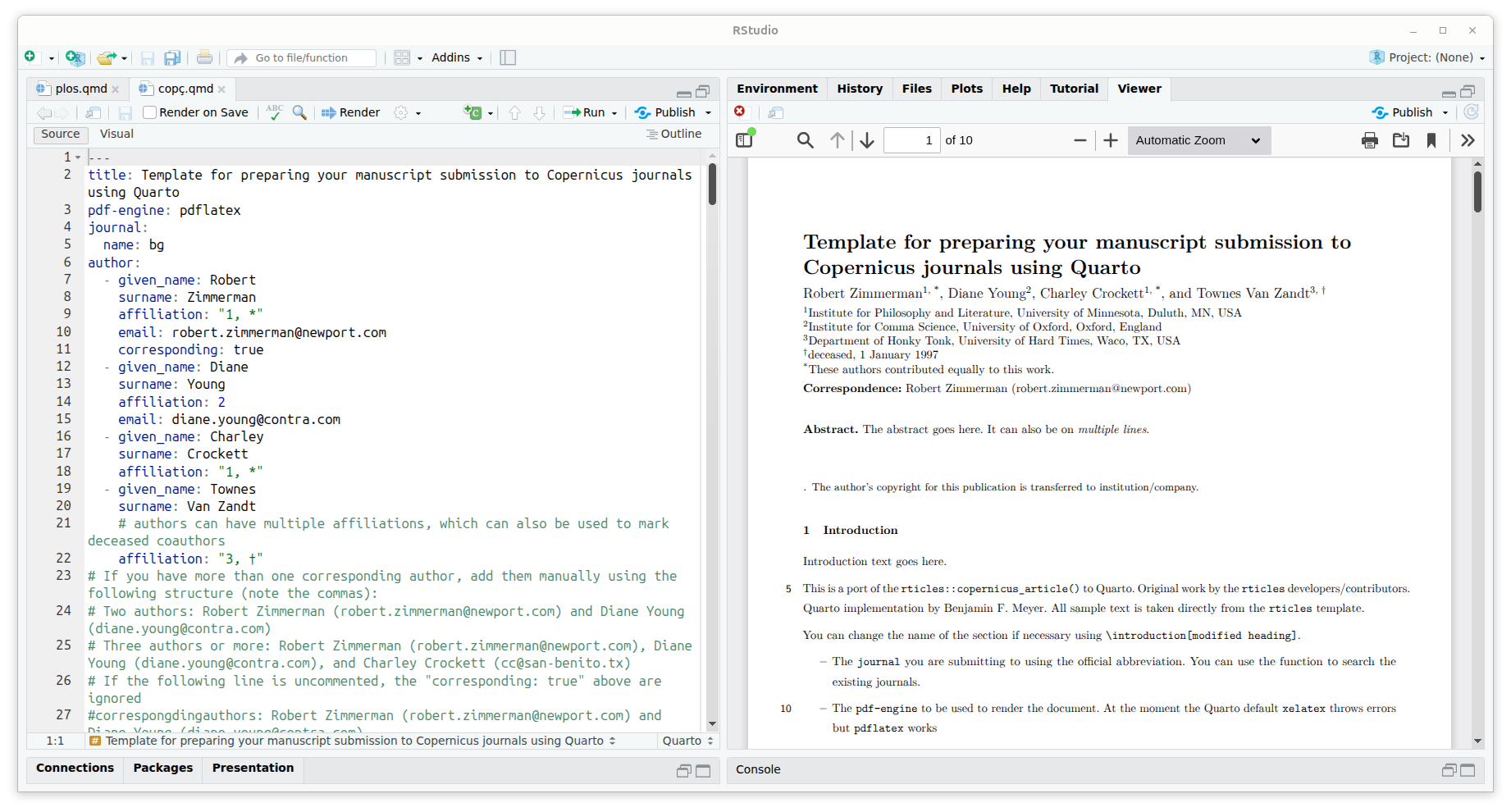1511x812 pixels.
Task: Download the PDF file
Action: pyautogui.click(x=1401, y=140)
